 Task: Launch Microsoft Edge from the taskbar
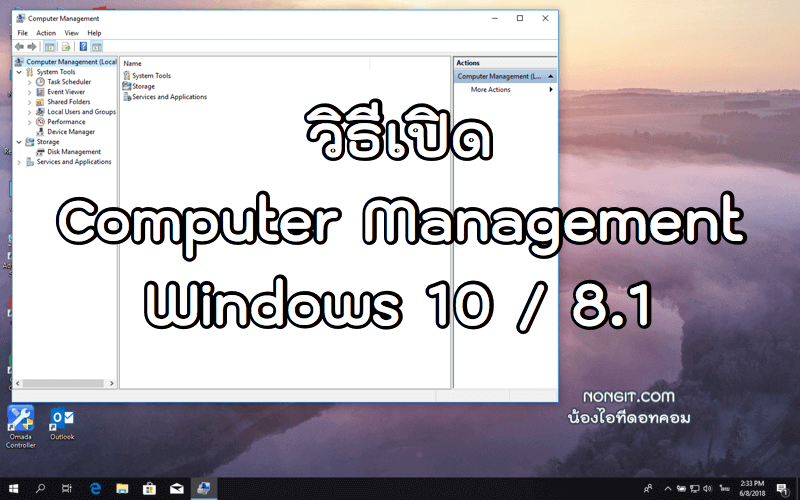[96, 489]
